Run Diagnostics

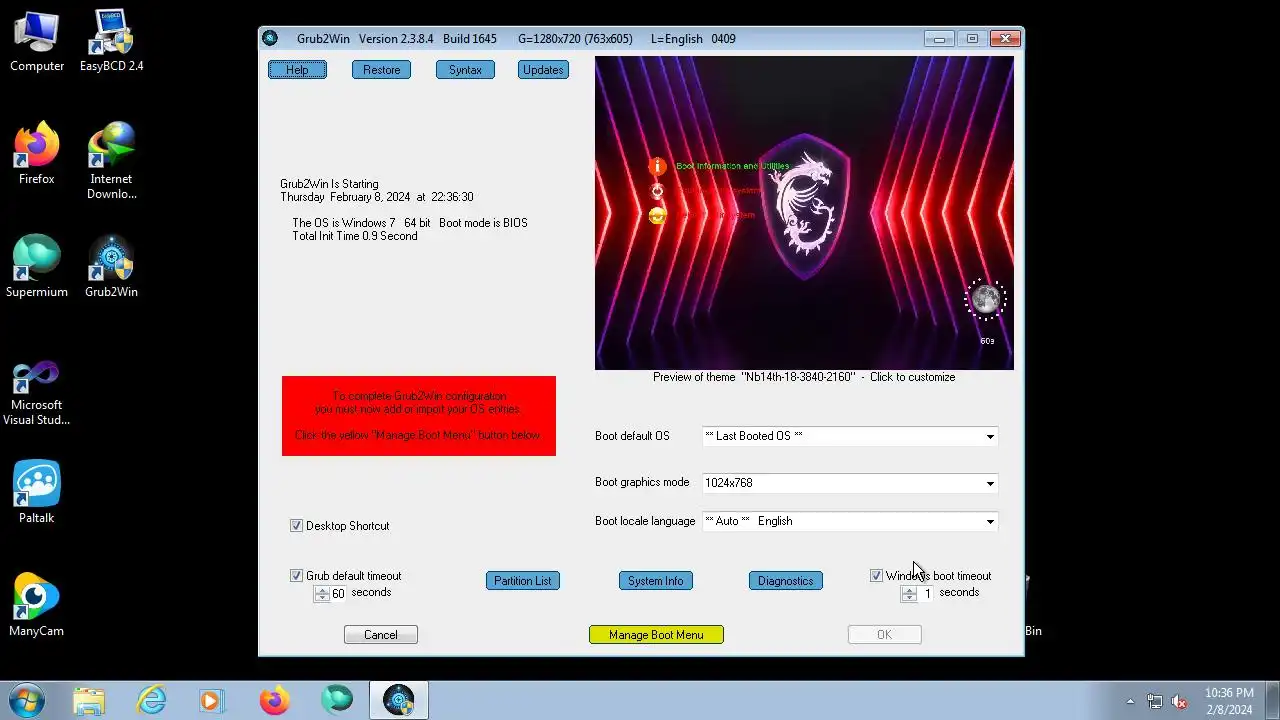(785, 581)
